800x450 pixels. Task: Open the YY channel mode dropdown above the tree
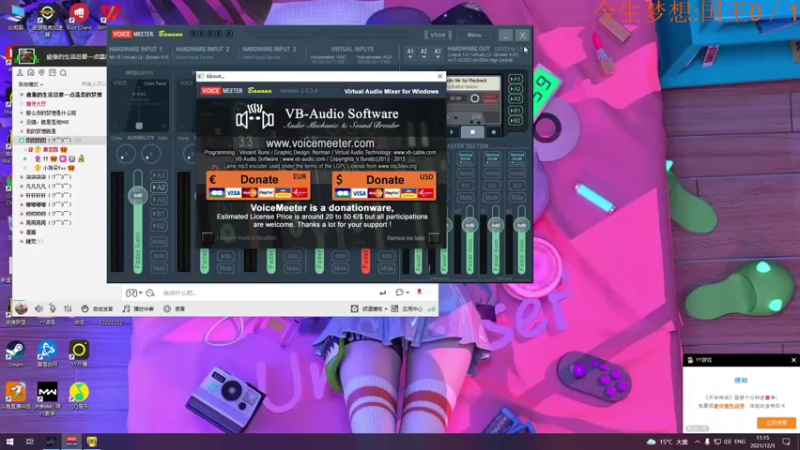pyautogui.click(x=31, y=84)
